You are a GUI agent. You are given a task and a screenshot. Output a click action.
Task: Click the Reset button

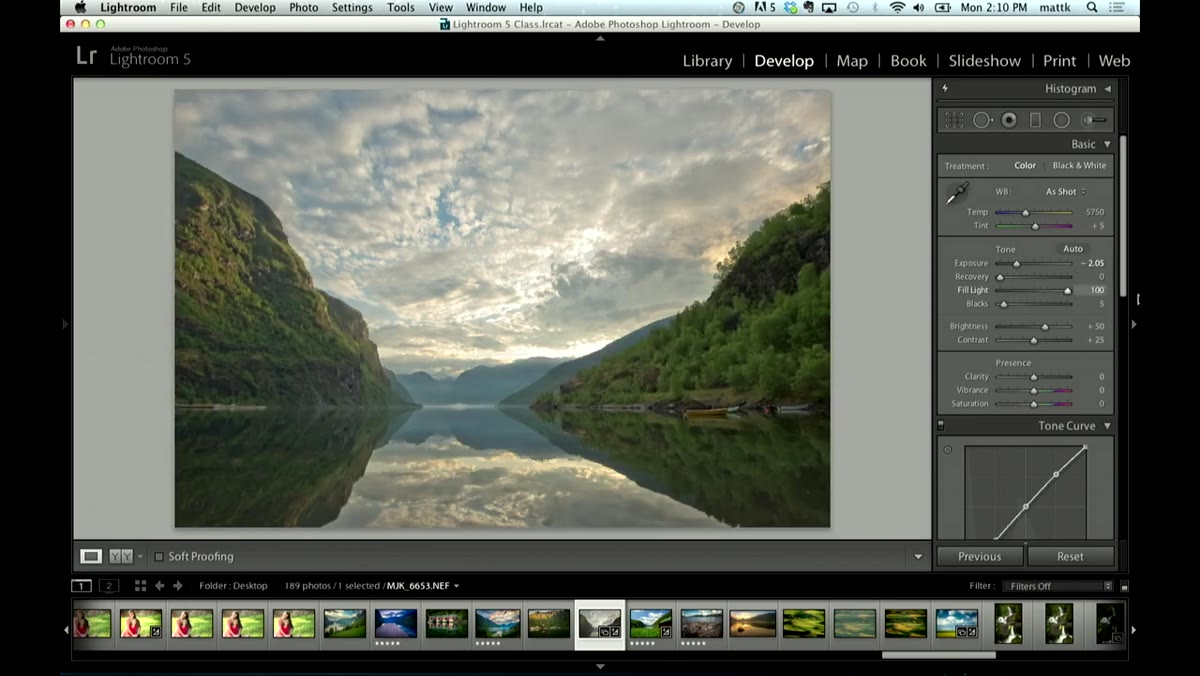[1070, 556]
